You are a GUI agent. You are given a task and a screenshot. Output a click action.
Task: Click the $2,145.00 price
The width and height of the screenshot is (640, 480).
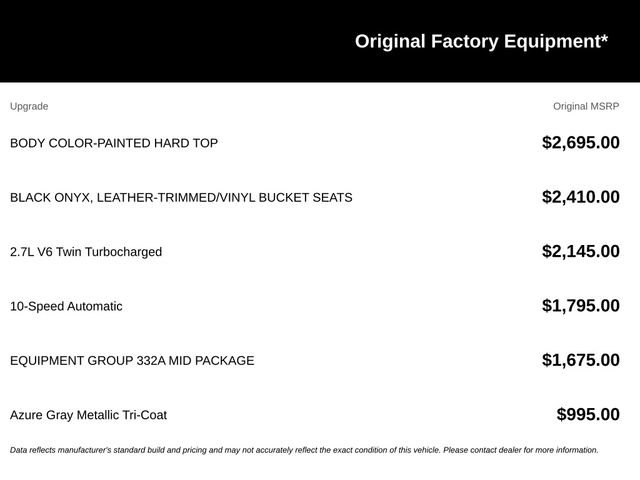coord(580,251)
